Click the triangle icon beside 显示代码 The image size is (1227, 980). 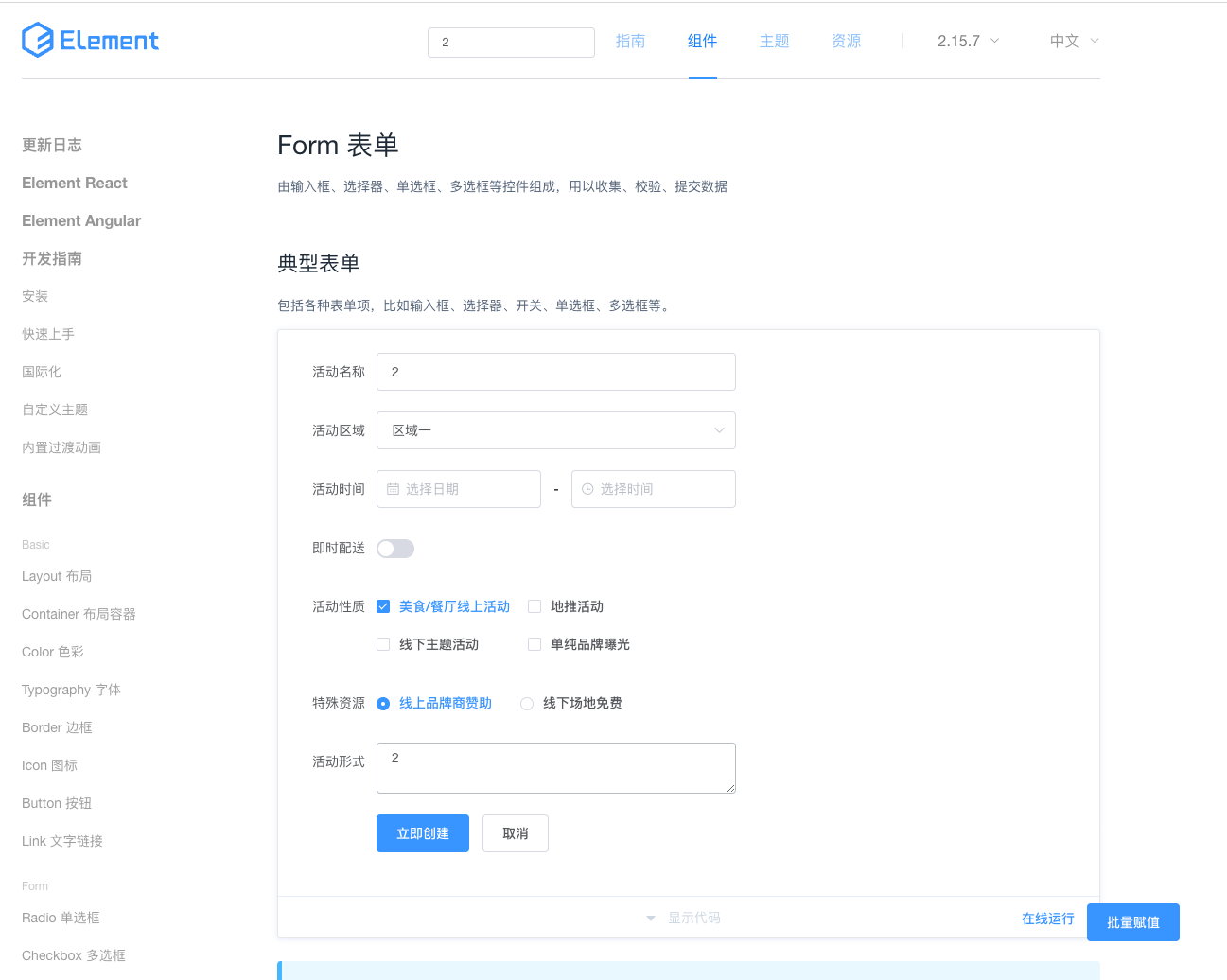point(651,919)
